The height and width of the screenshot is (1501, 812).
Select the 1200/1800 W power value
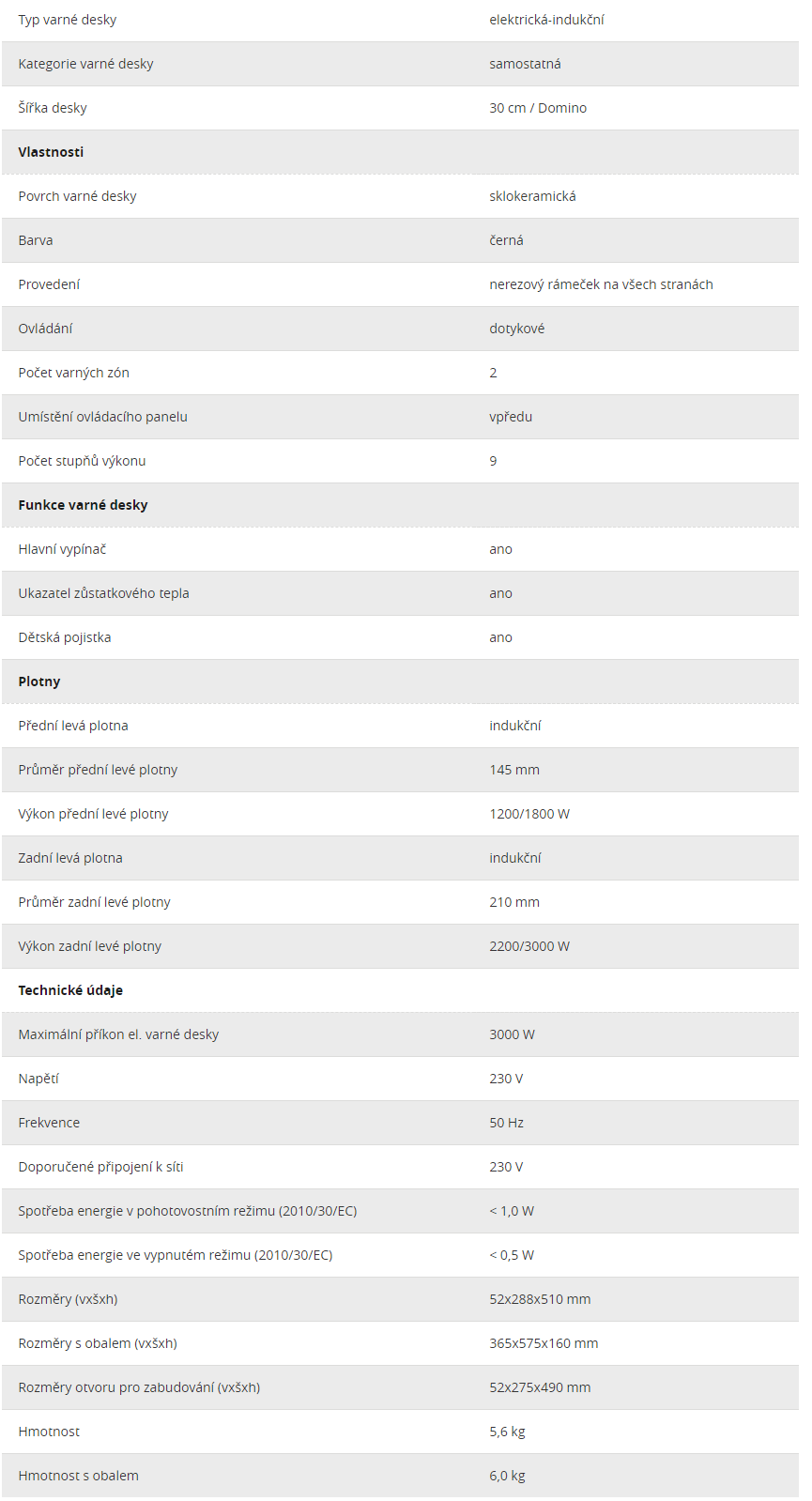[529, 814]
